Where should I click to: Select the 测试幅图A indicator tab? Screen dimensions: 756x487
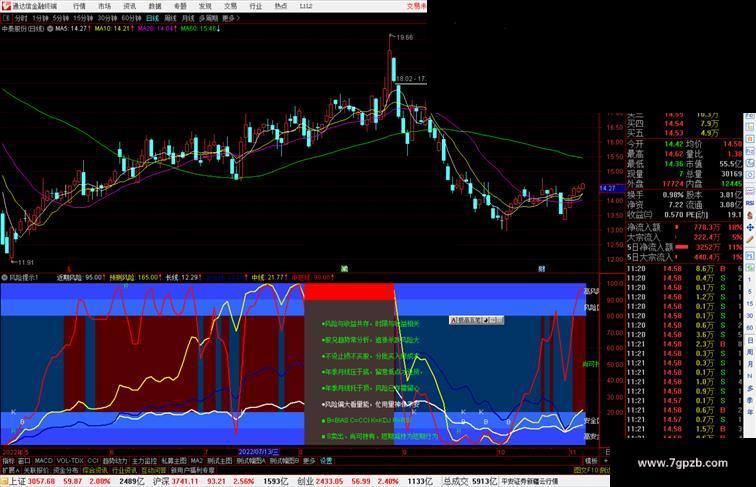pyautogui.click(x=251, y=461)
